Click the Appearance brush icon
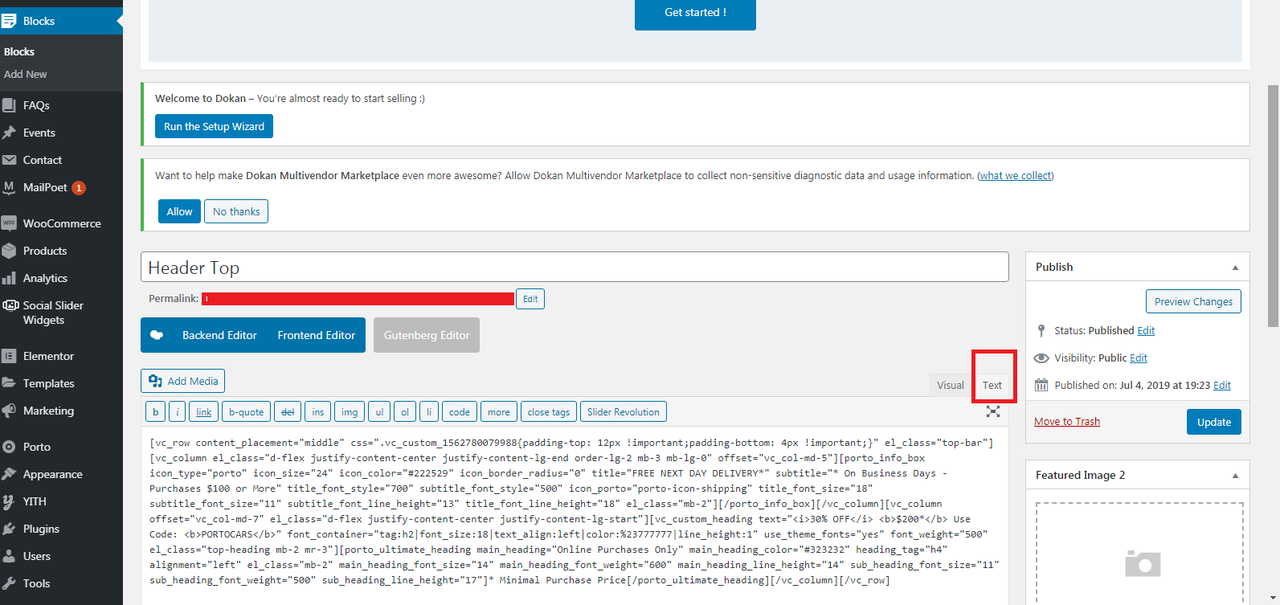This screenshot has width=1280, height=605. (x=9, y=474)
